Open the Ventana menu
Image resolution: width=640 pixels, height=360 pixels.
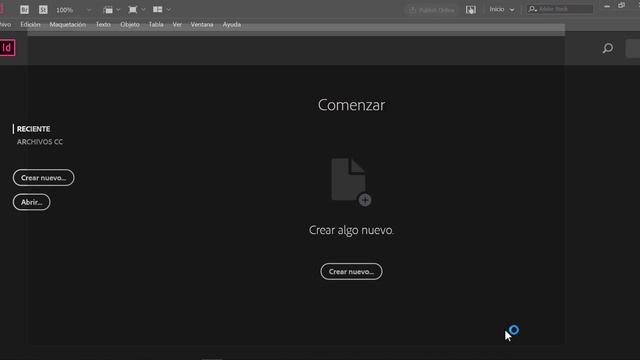click(202, 24)
